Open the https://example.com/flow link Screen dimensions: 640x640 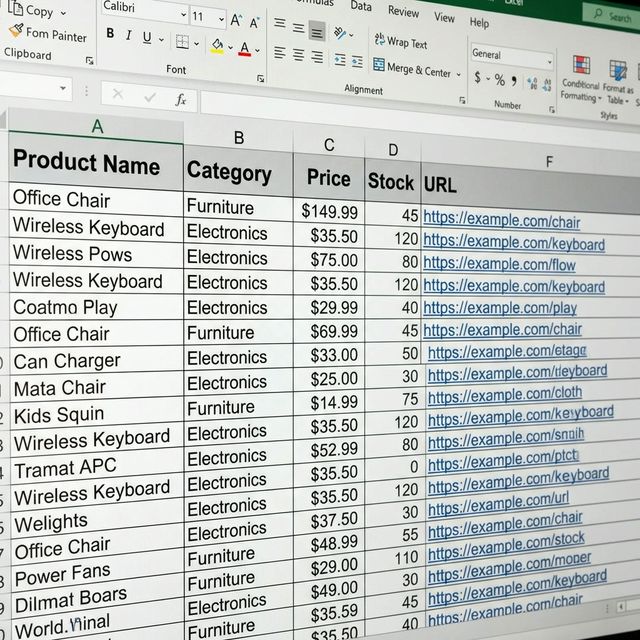pyautogui.click(x=499, y=264)
